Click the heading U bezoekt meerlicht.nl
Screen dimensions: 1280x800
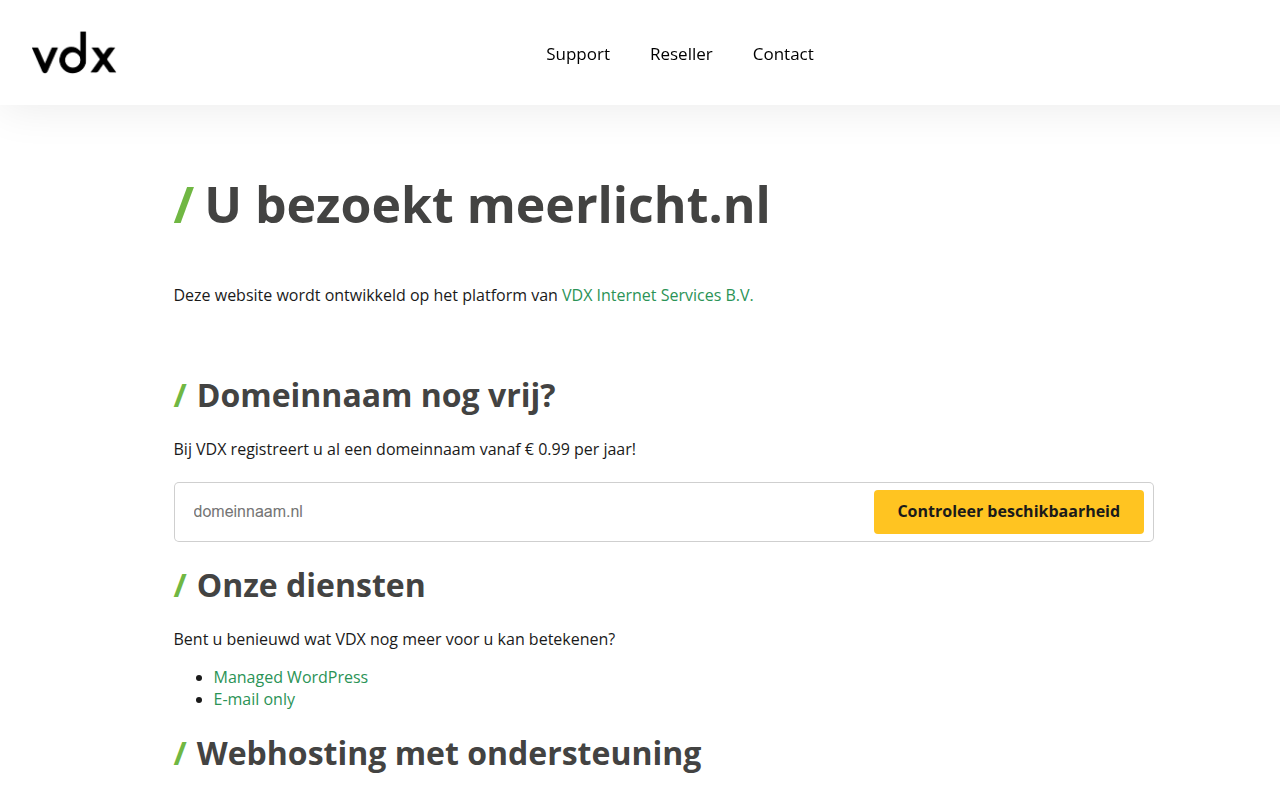pyautogui.click(x=472, y=205)
